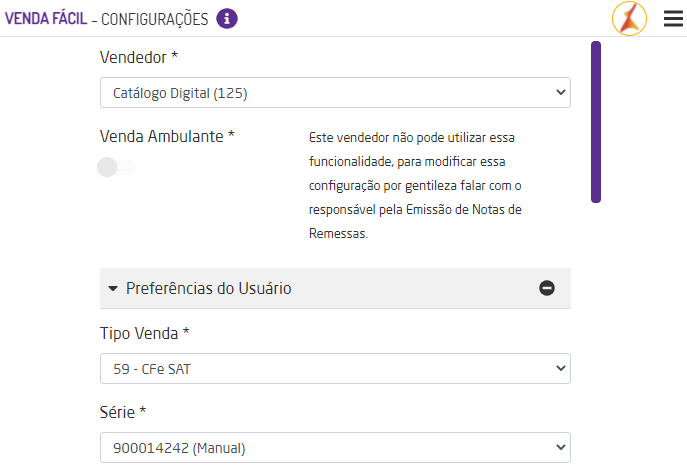The image size is (687, 476).
Task: Click the Preferências do Usuário section title
Action: [x=208, y=288]
